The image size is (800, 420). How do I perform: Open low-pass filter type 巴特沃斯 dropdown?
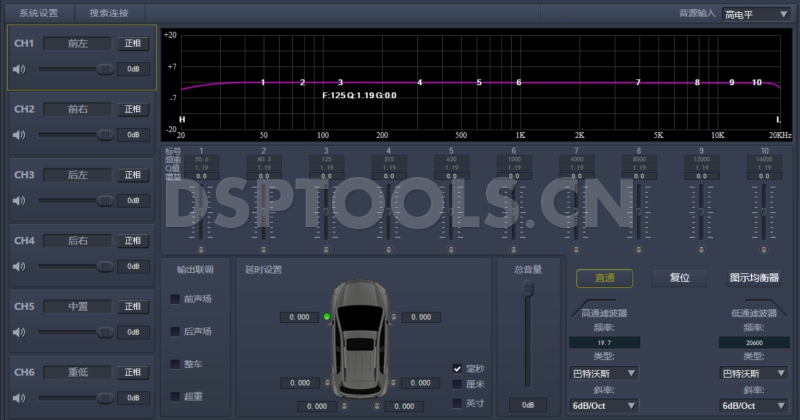754,373
